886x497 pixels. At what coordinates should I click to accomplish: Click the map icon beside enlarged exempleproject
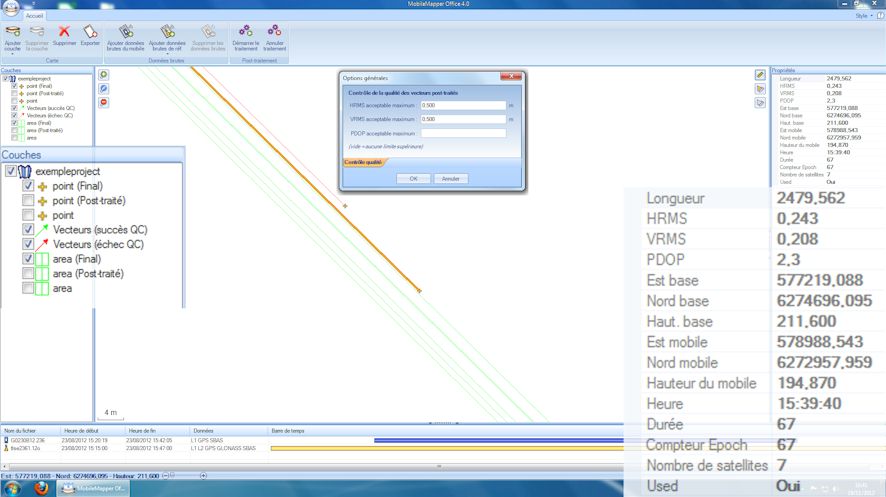[24, 171]
